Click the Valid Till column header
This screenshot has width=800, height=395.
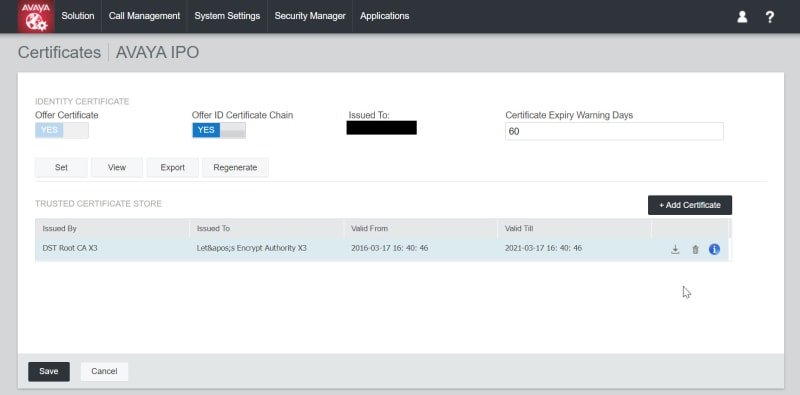[x=574, y=229]
